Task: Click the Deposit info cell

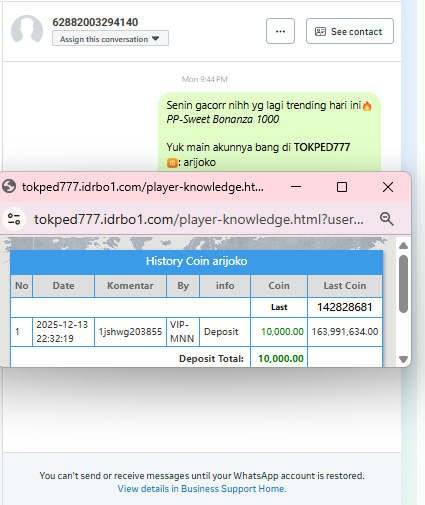Action: 225,332
